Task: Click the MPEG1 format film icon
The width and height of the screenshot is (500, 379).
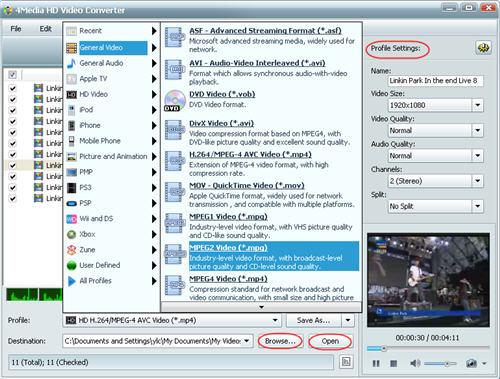Action: [x=175, y=223]
